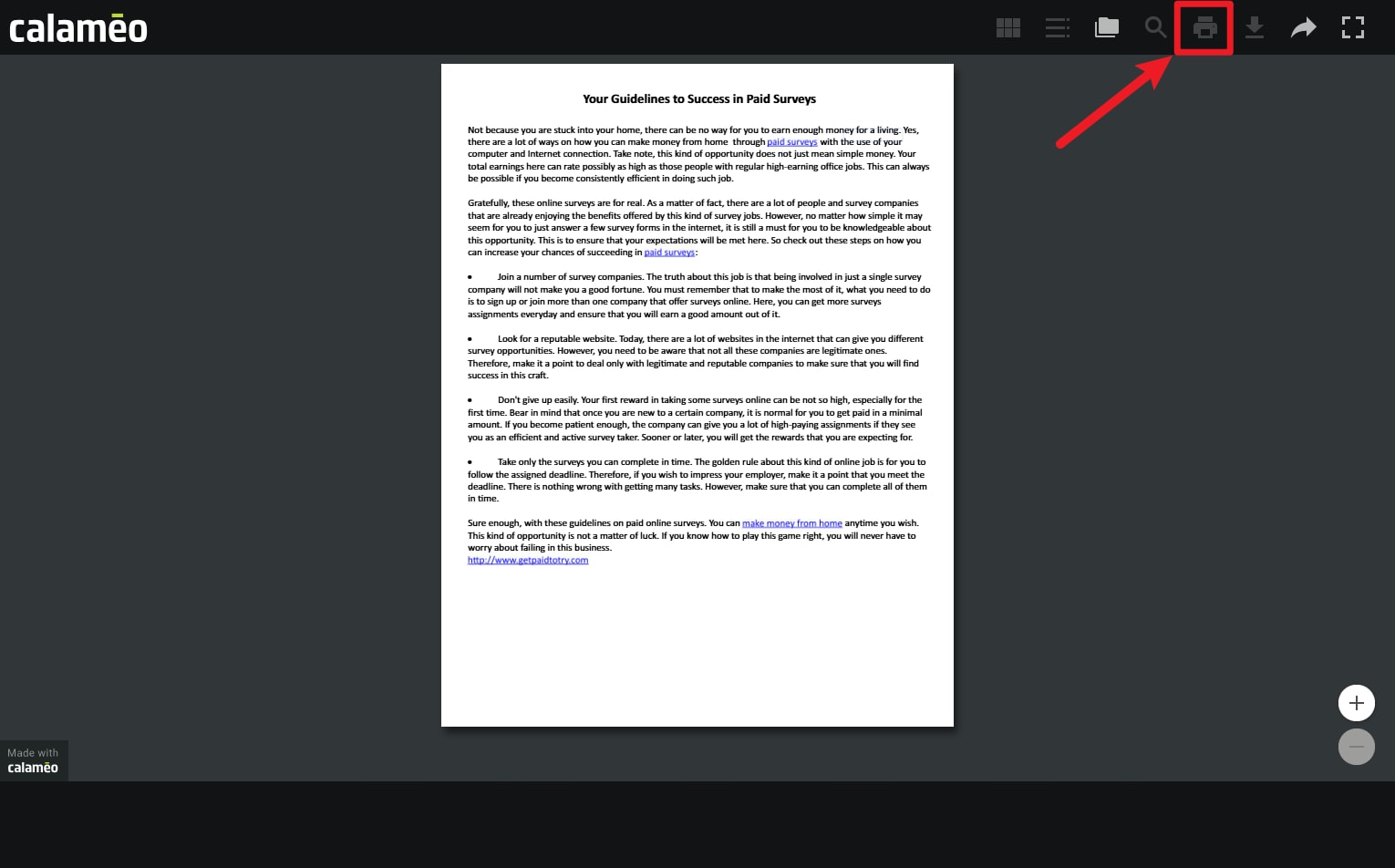Open 'paid surveys' link in the first paragraph
The height and width of the screenshot is (868, 1395).
791,142
